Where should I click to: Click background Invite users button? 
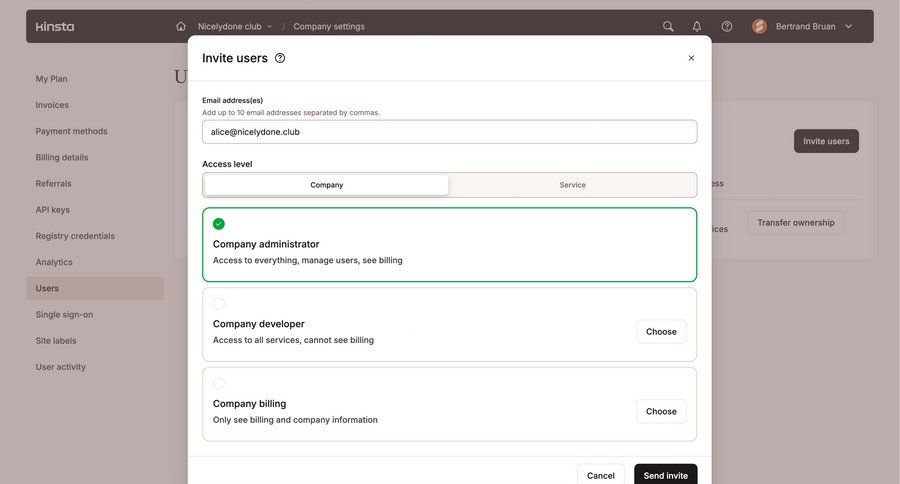(826, 141)
